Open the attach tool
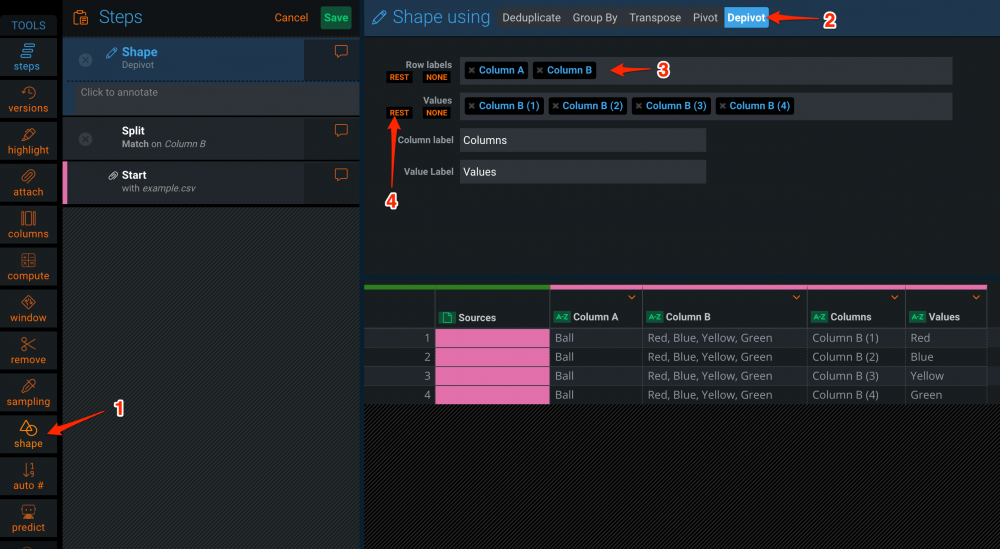1000x549 pixels. coord(28,183)
